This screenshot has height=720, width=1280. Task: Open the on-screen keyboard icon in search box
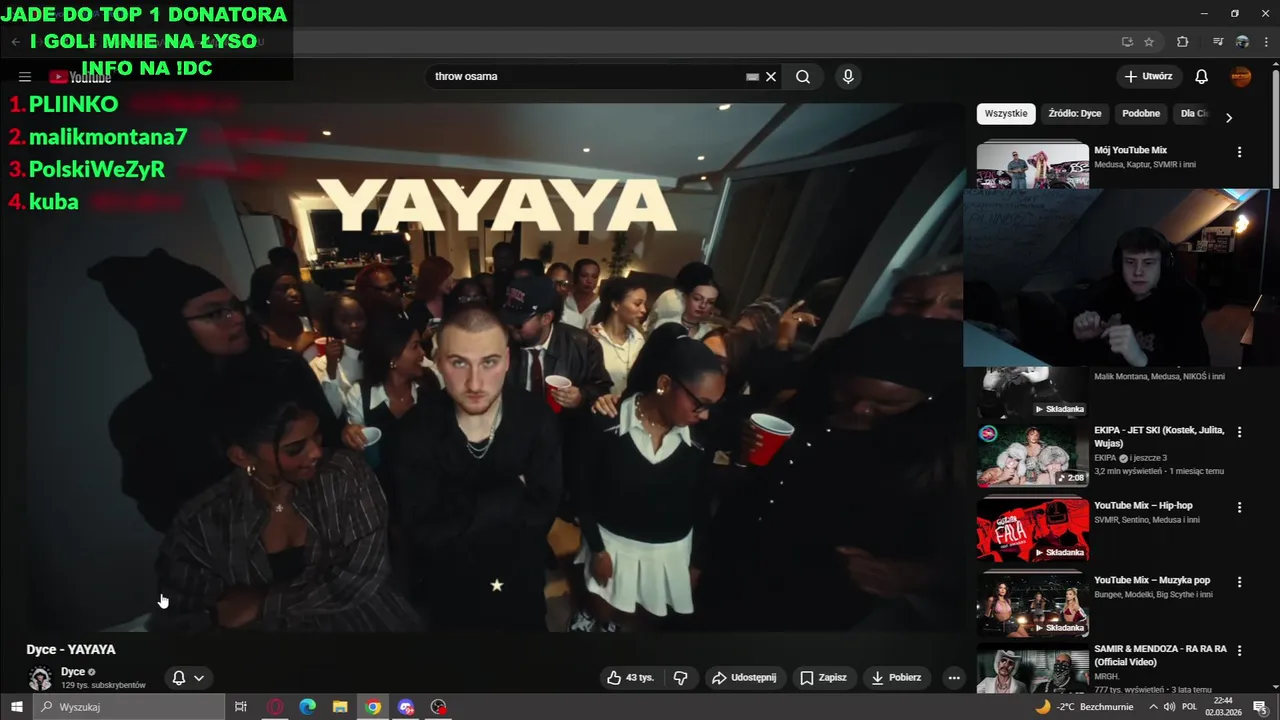(752, 77)
